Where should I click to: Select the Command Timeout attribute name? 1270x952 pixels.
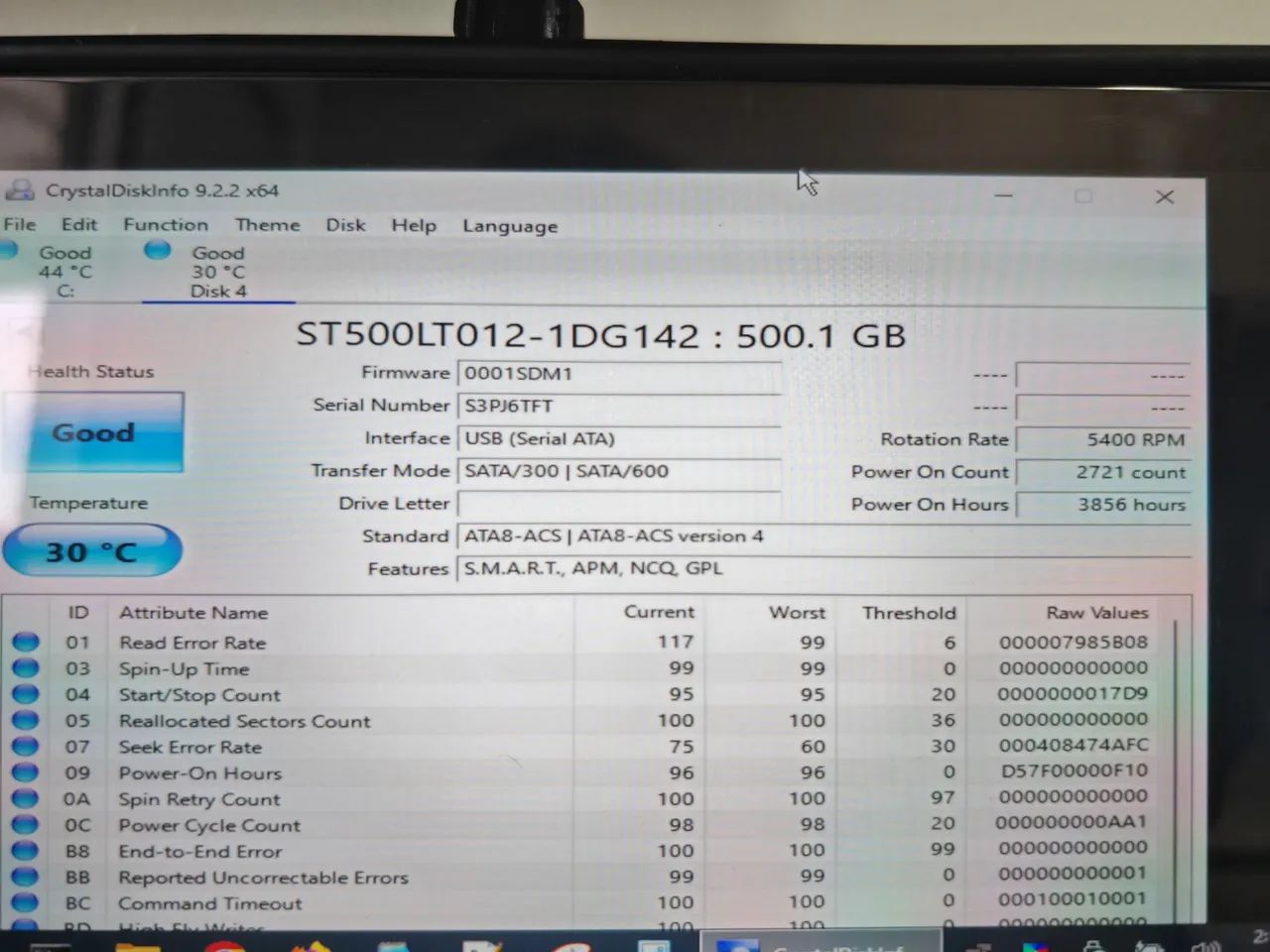(209, 903)
